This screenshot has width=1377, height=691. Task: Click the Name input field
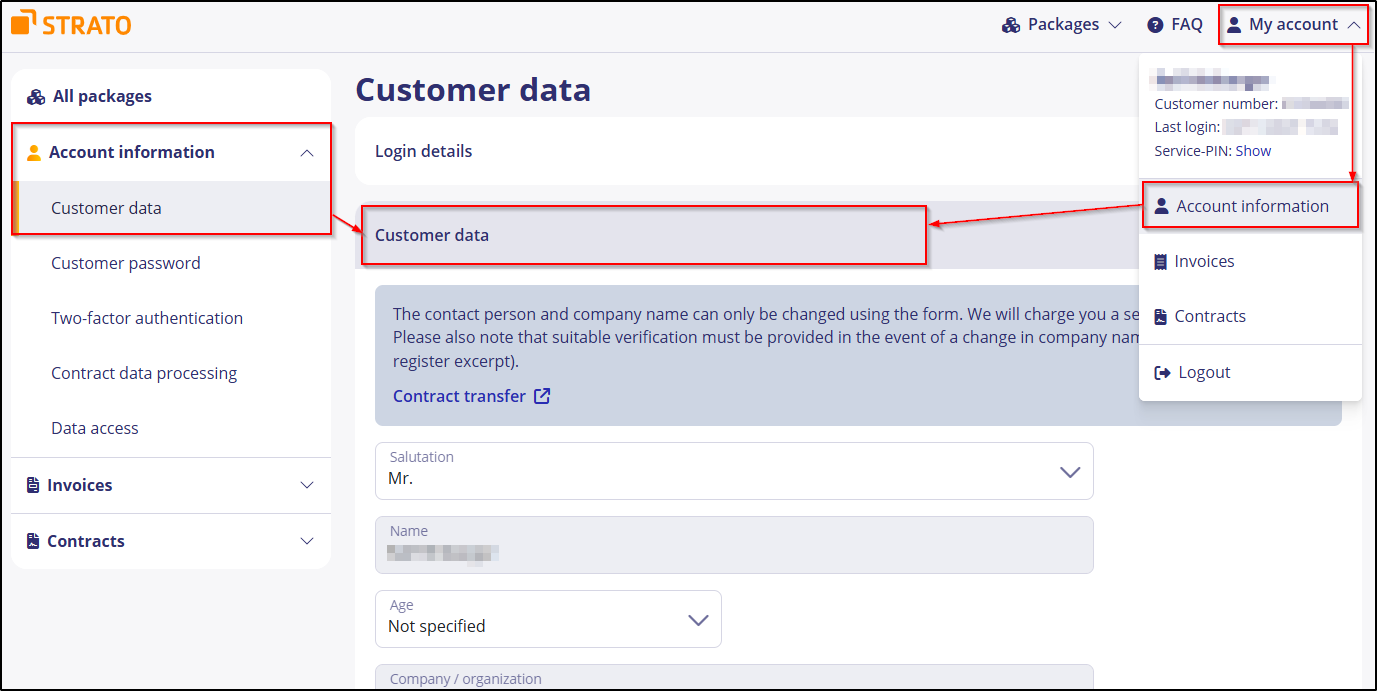pyautogui.click(x=734, y=544)
